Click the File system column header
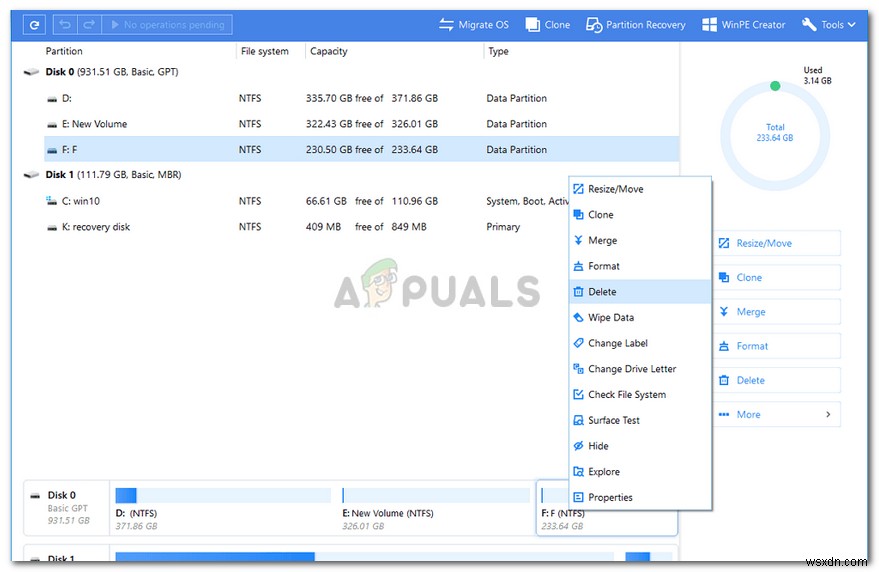 click(265, 51)
